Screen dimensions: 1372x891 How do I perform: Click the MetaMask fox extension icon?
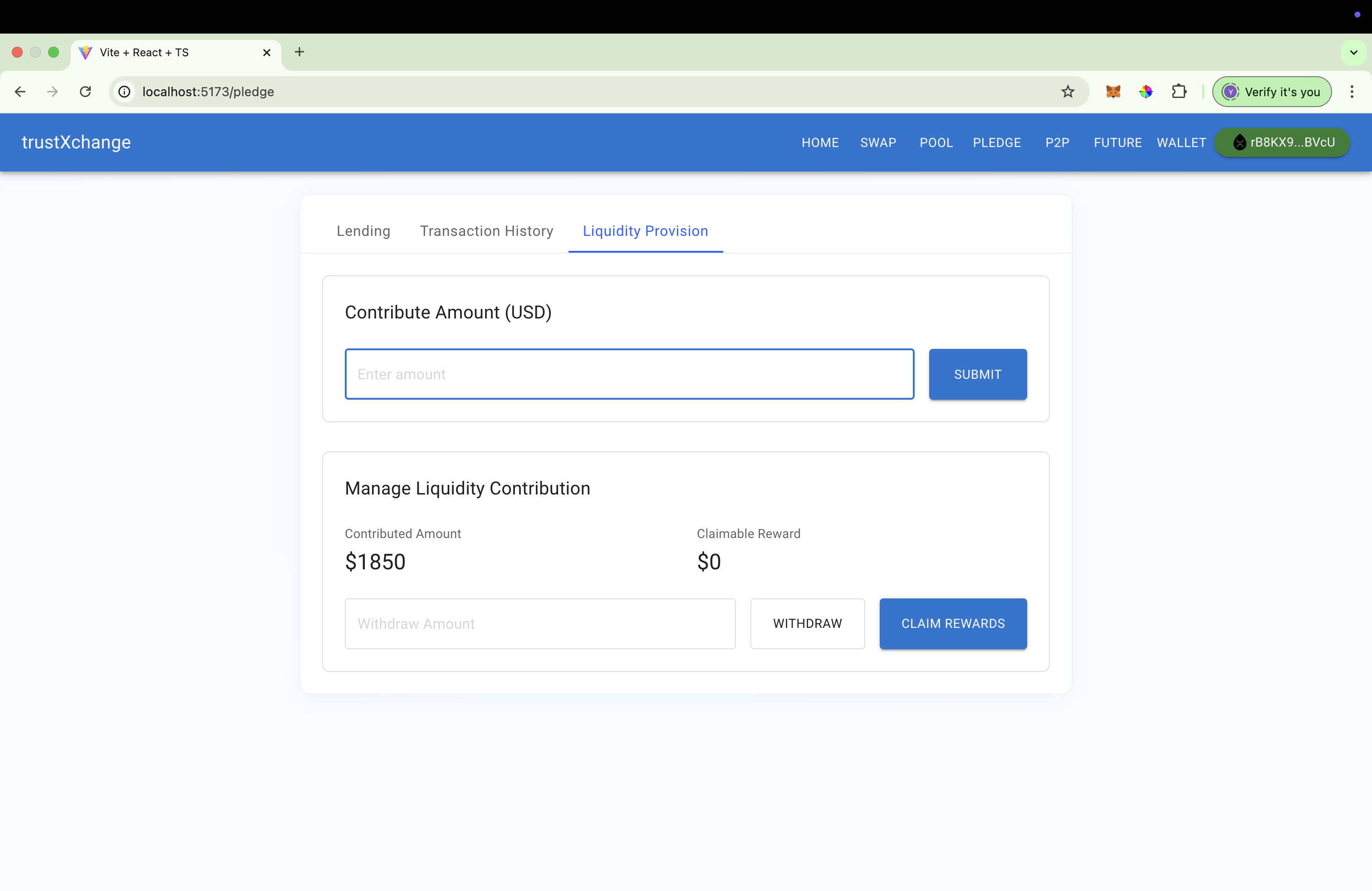pos(1112,92)
